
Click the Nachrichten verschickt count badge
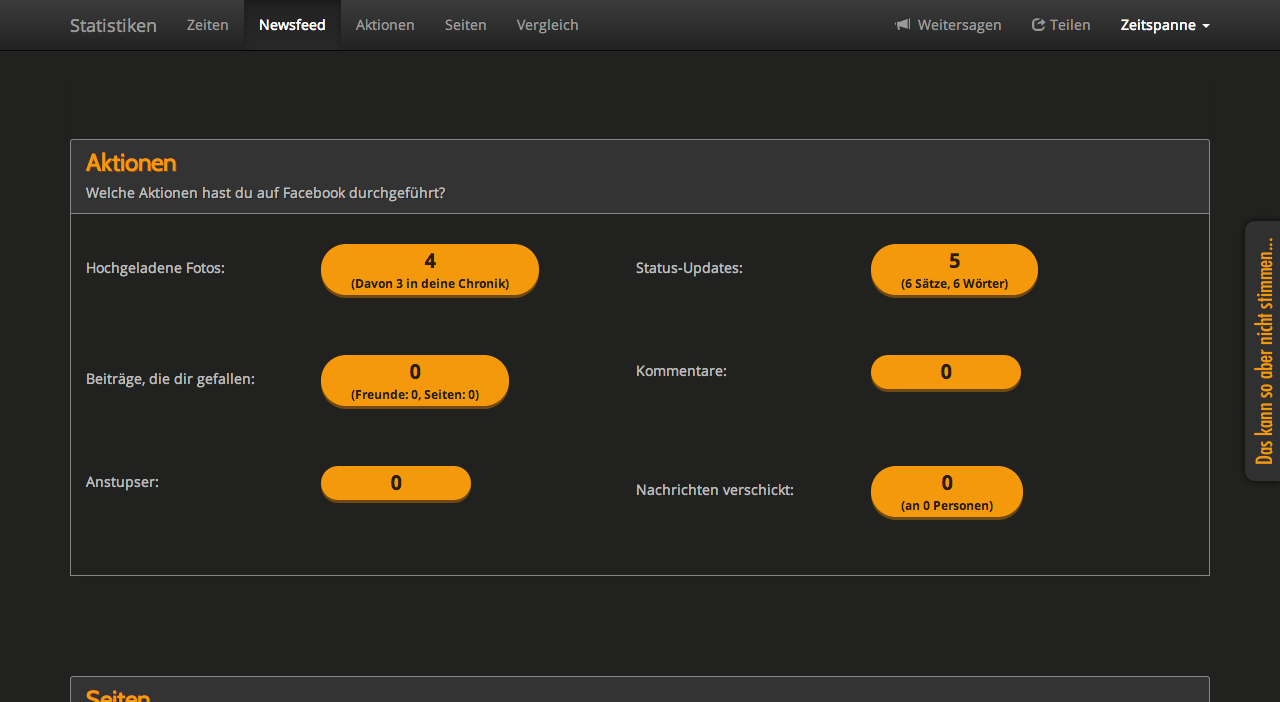[x=947, y=492]
